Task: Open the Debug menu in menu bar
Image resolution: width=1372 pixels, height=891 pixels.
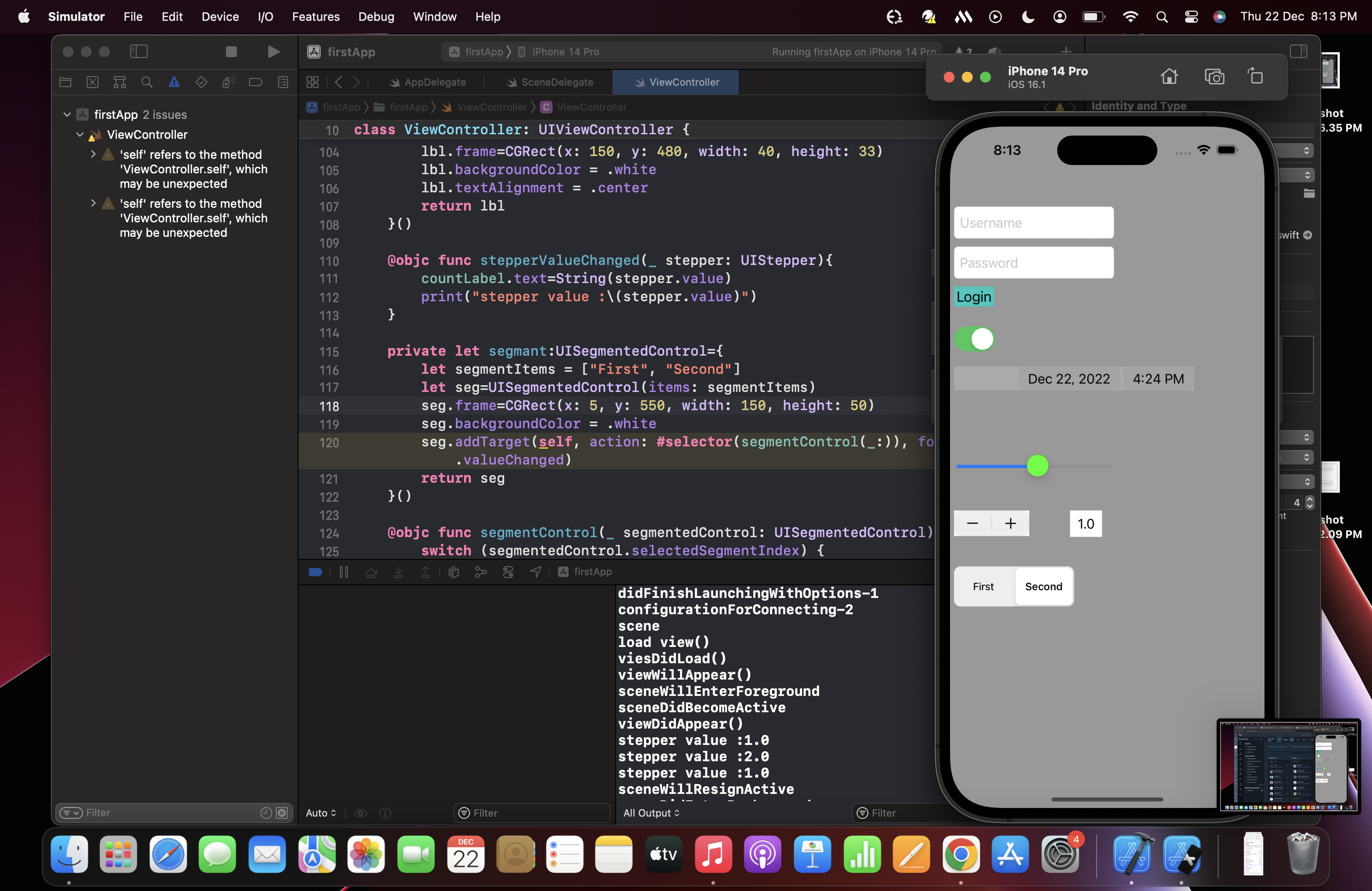Action: tap(376, 17)
